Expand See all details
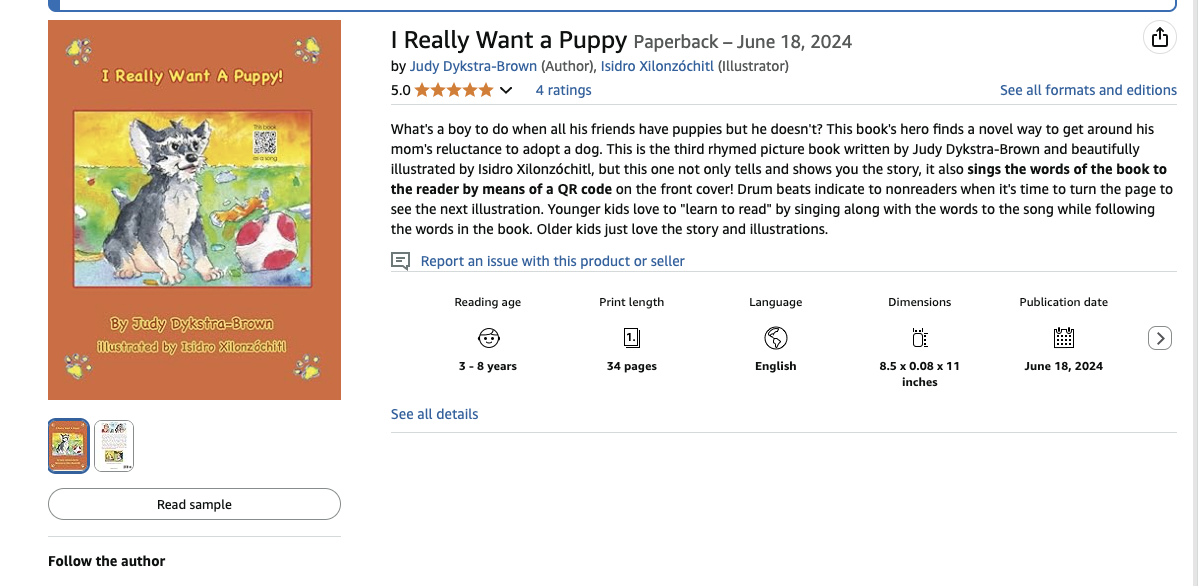The width and height of the screenshot is (1198, 586). point(434,414)
